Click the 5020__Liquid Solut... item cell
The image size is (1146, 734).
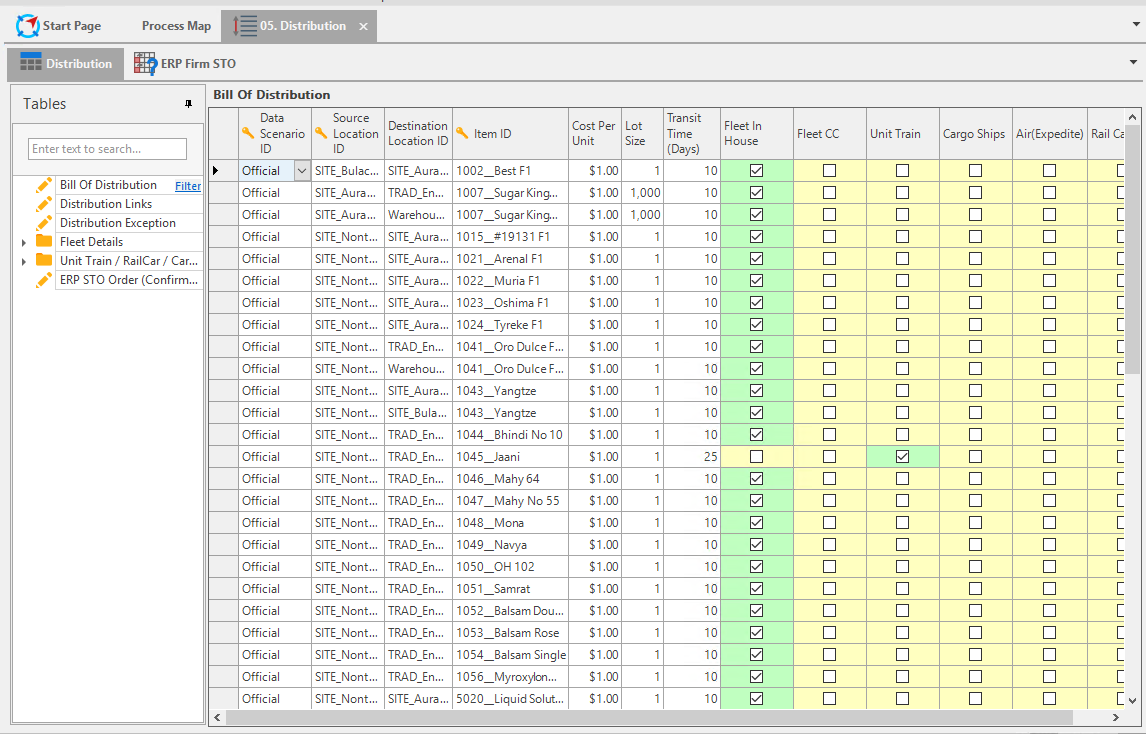(x=510, y=699)
